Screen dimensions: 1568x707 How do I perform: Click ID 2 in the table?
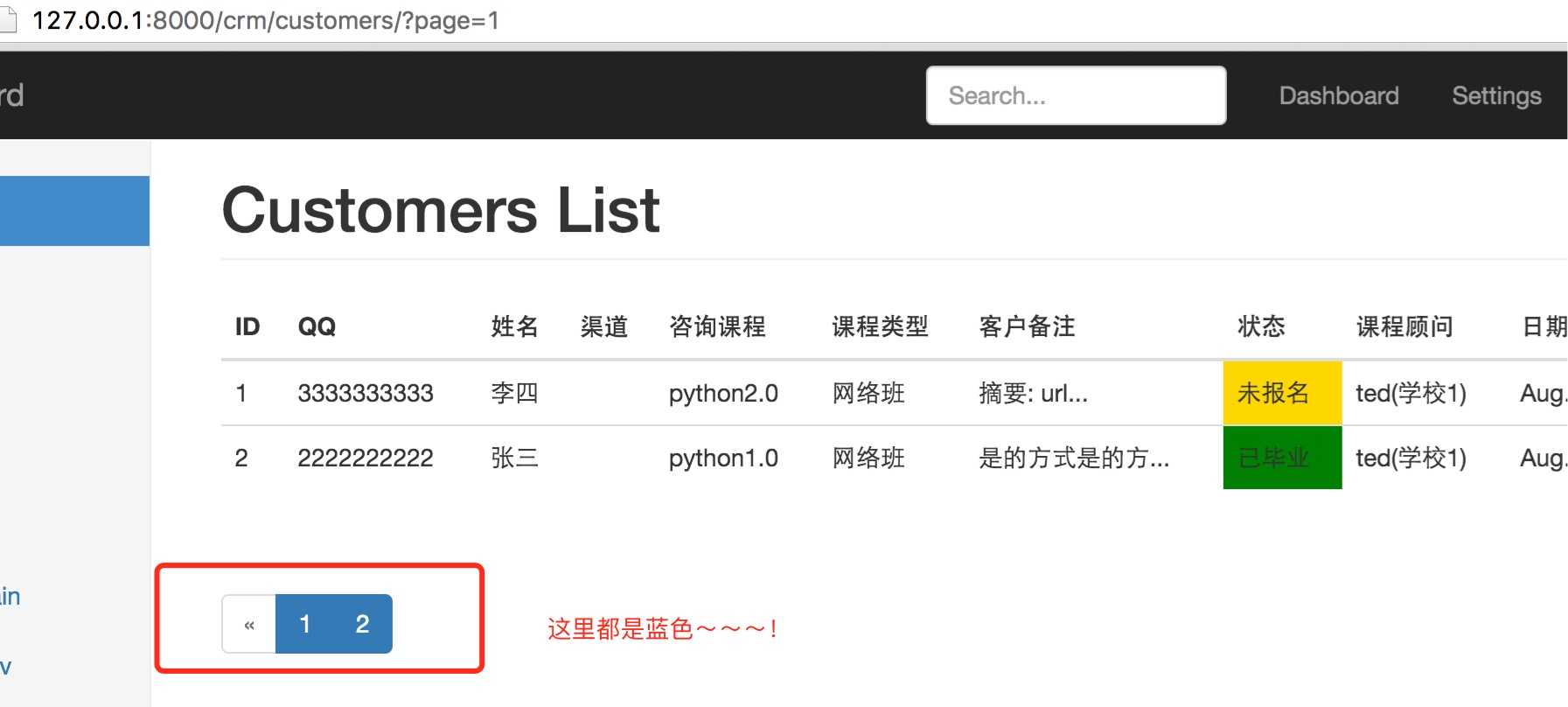pyautogui.click(x=241, y=458)
